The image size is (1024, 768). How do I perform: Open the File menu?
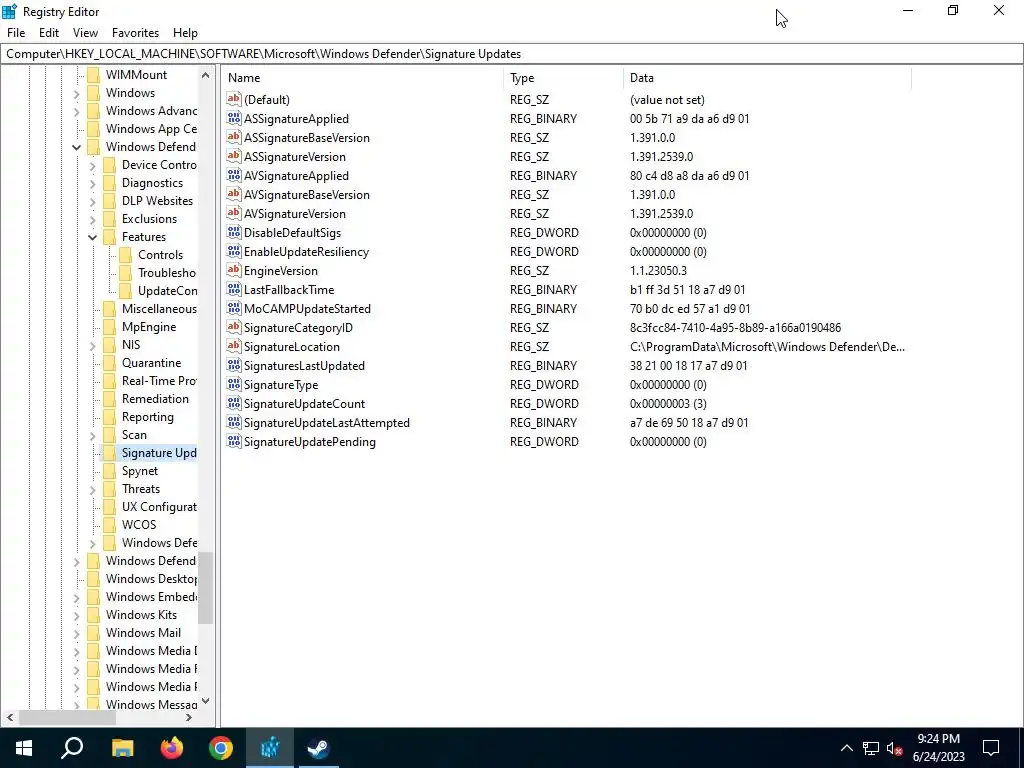click(x=16, y=33)
